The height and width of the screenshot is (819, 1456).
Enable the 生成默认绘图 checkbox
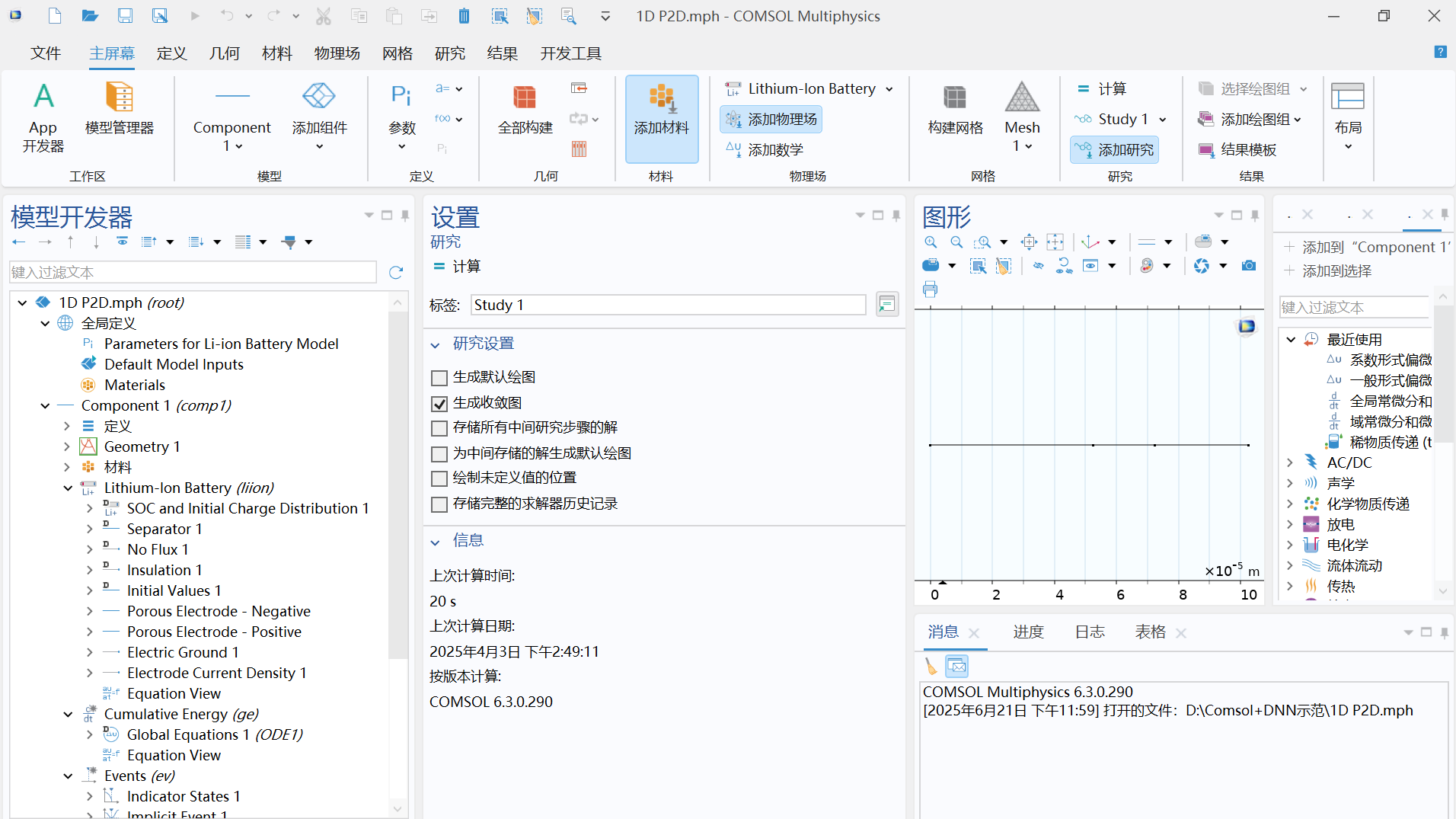[439, 377]
